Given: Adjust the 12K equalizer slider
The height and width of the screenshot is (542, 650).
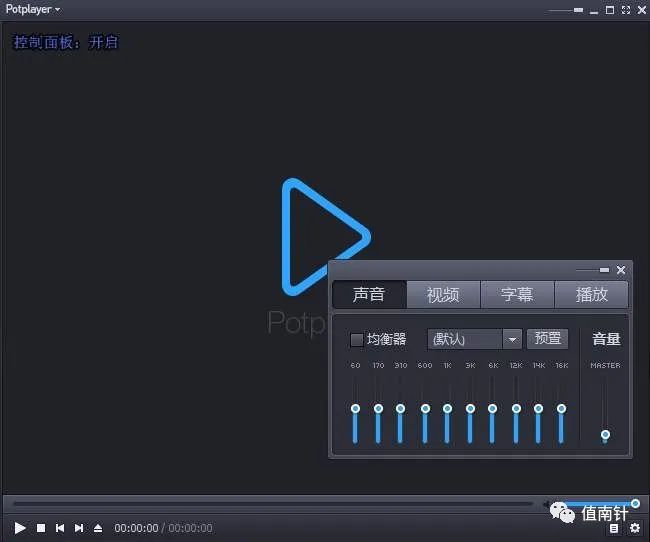Looking at the screenshot, I should click(x=516, y=409).
